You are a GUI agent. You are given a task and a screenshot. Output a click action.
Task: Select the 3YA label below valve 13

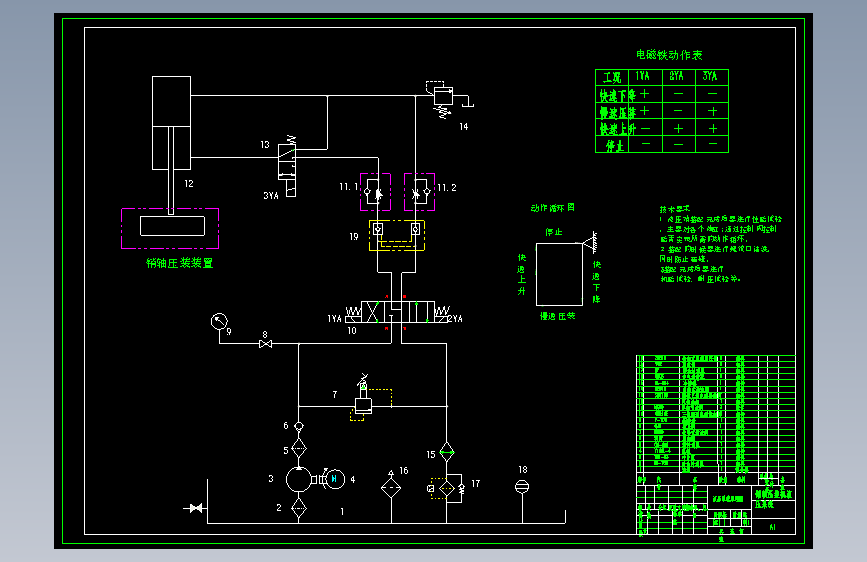coord(271,196)
